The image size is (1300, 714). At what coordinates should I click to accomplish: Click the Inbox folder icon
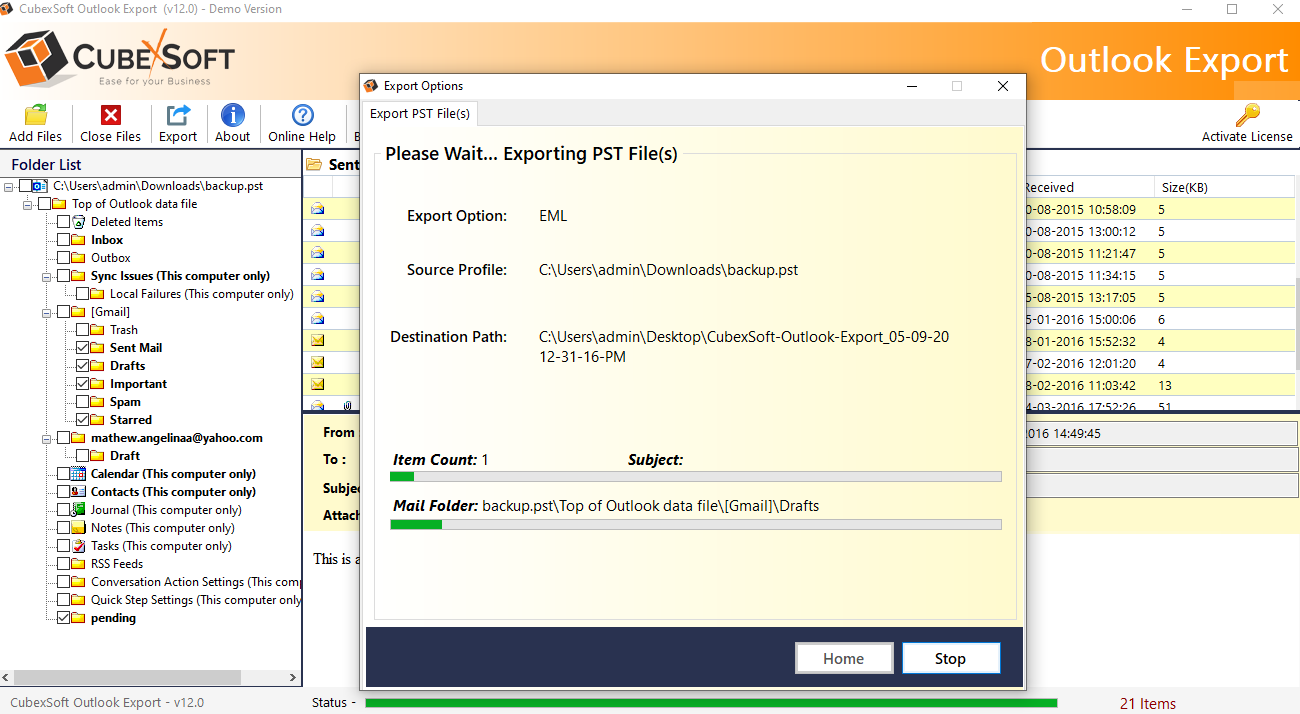click(79, 240)
